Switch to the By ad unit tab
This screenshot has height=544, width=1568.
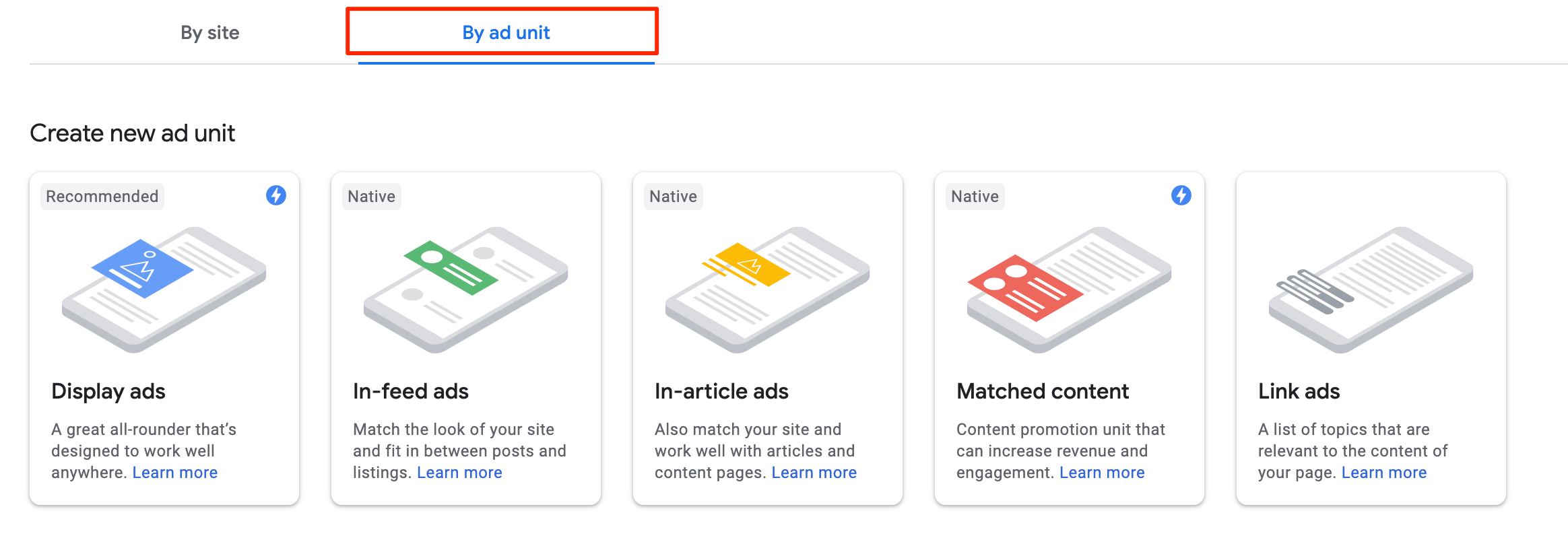(x=506, y=32)
